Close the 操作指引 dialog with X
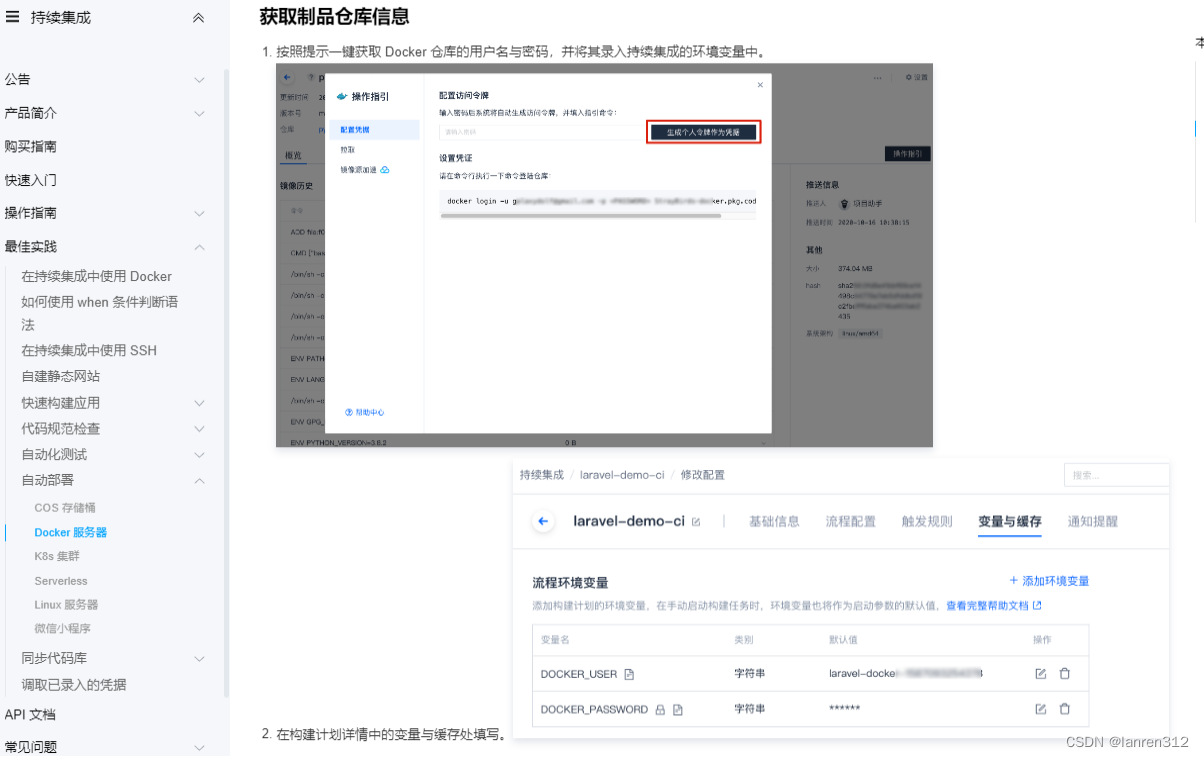1204x757 pixels. pos(760,85)
